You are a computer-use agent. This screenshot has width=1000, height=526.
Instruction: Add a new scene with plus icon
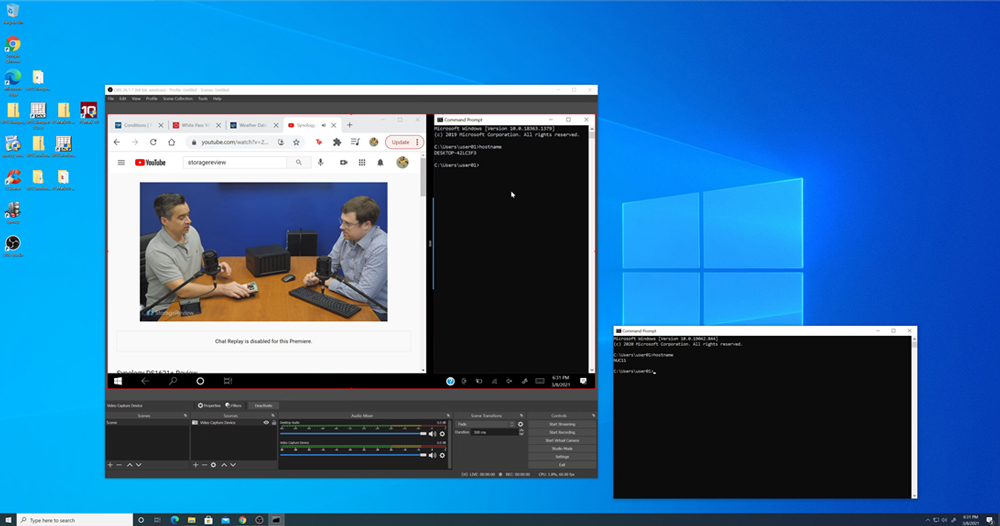[110, 465]
